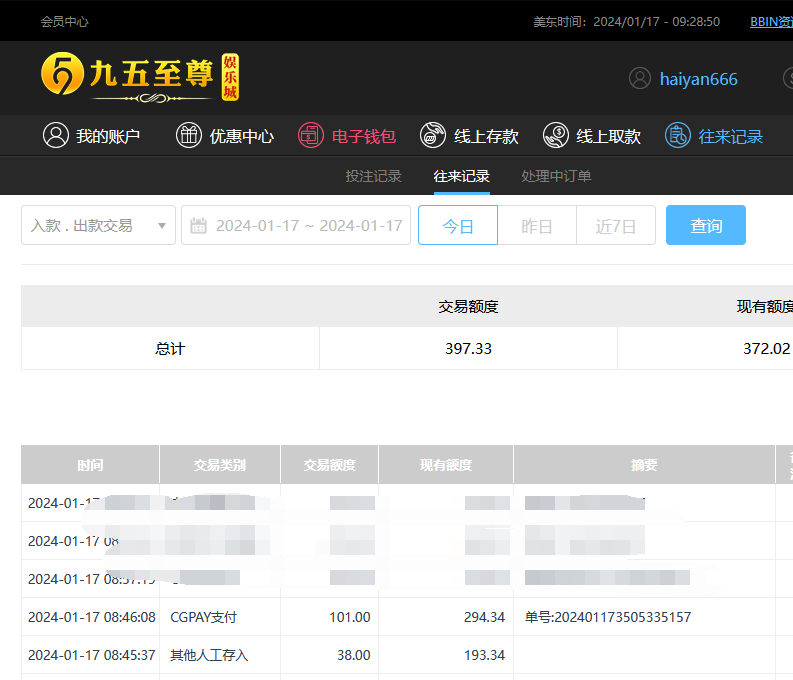
Task: Switch to the 处理中订单 tab
Action: 556,176
